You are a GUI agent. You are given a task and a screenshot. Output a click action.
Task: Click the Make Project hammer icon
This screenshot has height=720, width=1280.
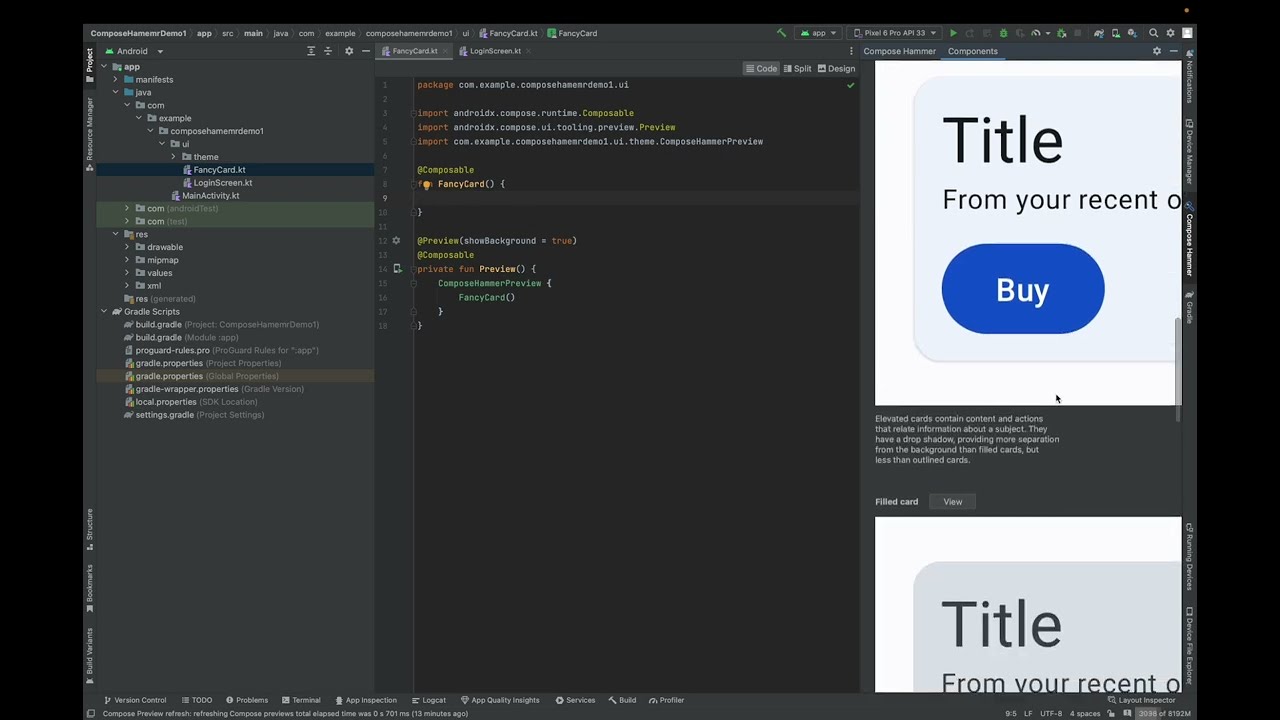(782, 33)
